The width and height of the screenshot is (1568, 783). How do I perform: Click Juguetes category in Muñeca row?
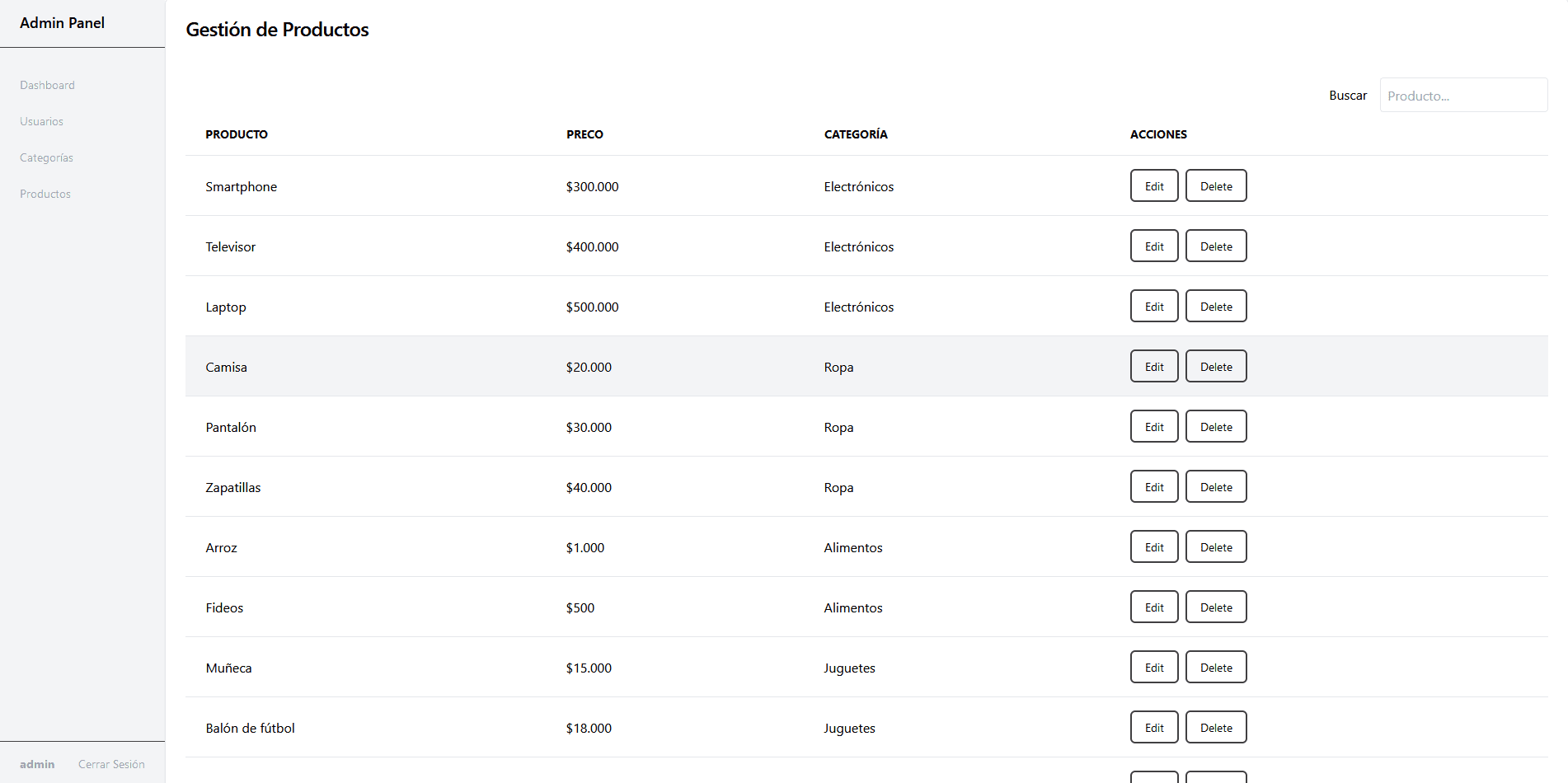(850, 668)
